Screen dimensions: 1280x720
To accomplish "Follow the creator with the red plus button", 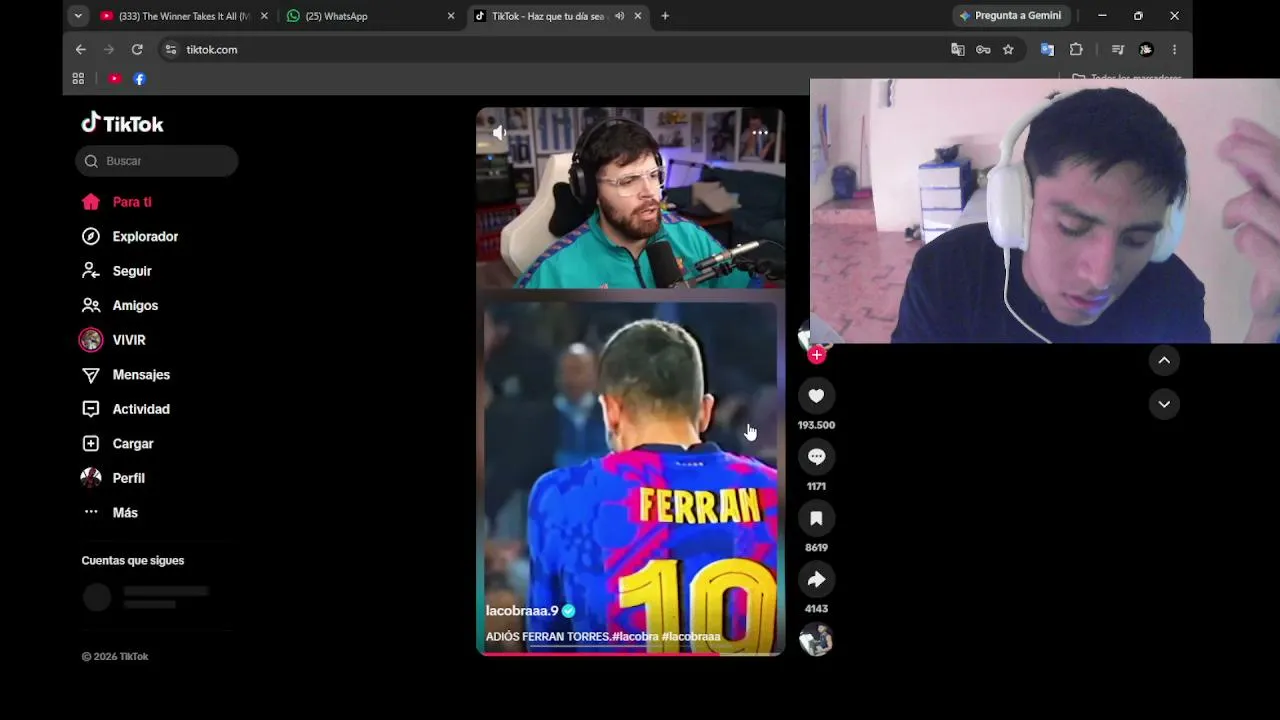I will tap(817, 355).
